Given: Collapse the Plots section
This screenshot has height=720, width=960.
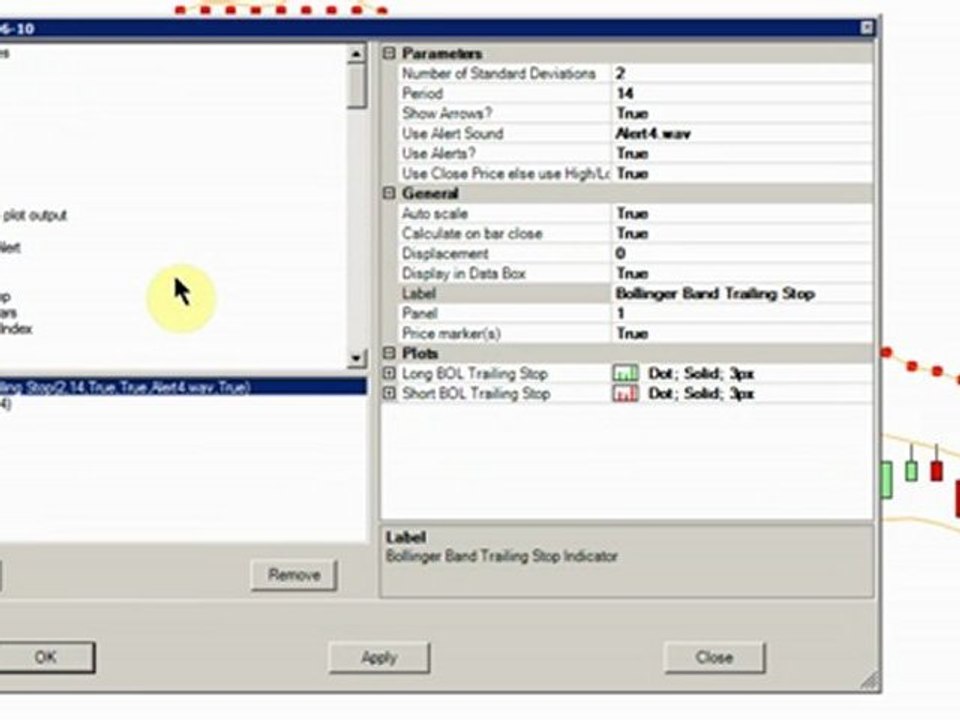Looking at the screenshot, I should tap(389, 353).
